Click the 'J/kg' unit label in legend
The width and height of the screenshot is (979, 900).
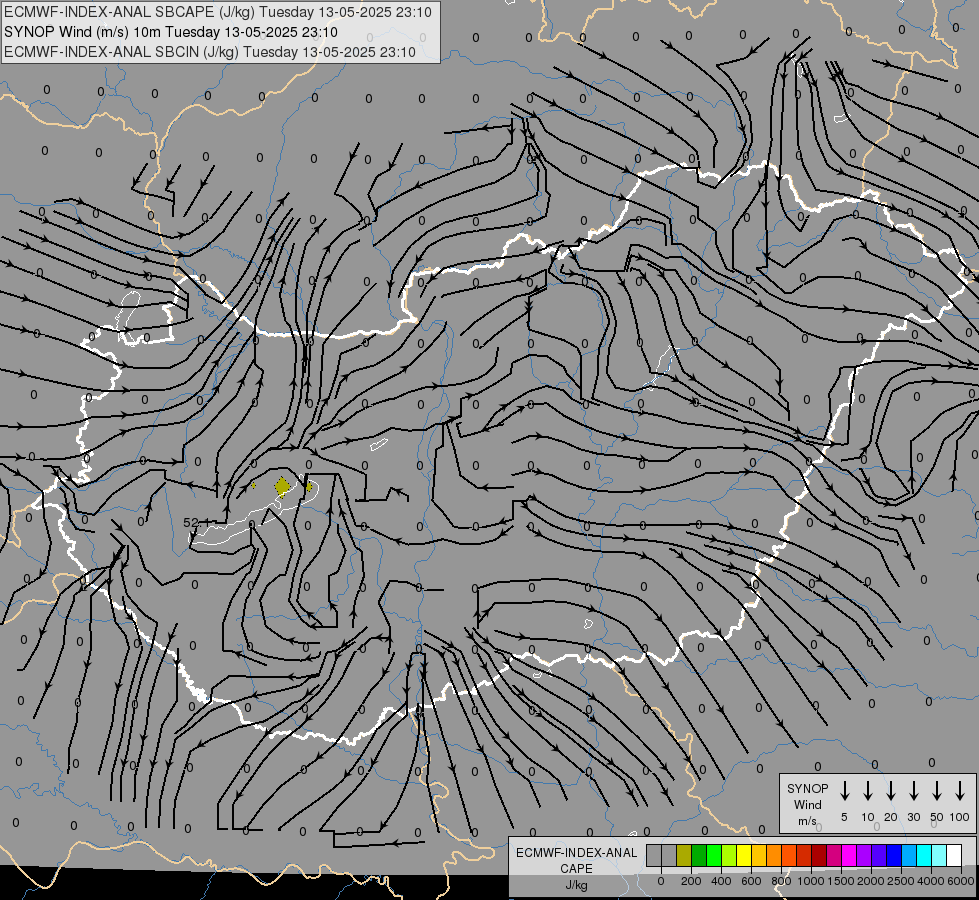(x=576, y=885)
